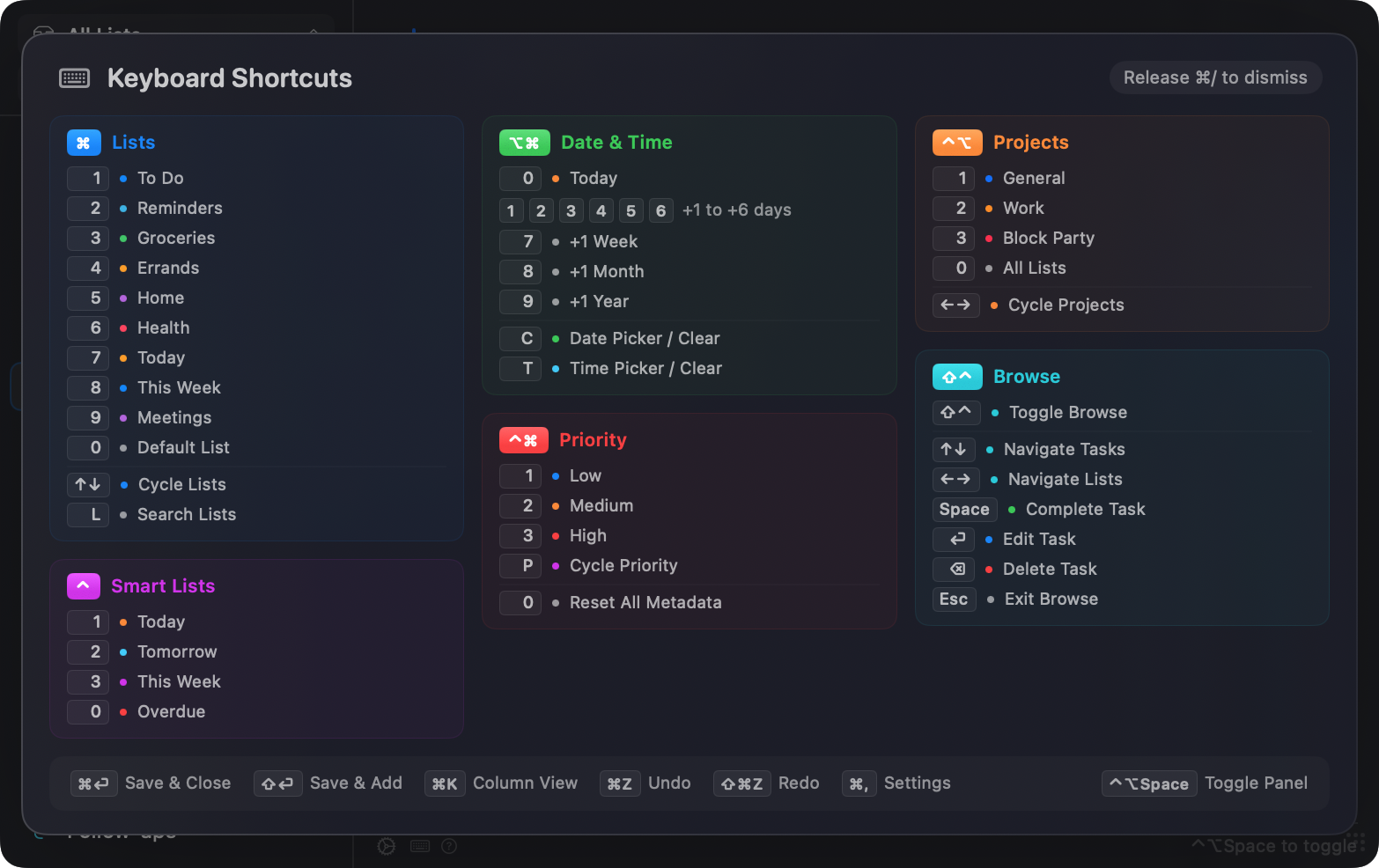Click the Cycle Priority entry
This screenshot has height=868, width=1379.
(x=623, y=566)
